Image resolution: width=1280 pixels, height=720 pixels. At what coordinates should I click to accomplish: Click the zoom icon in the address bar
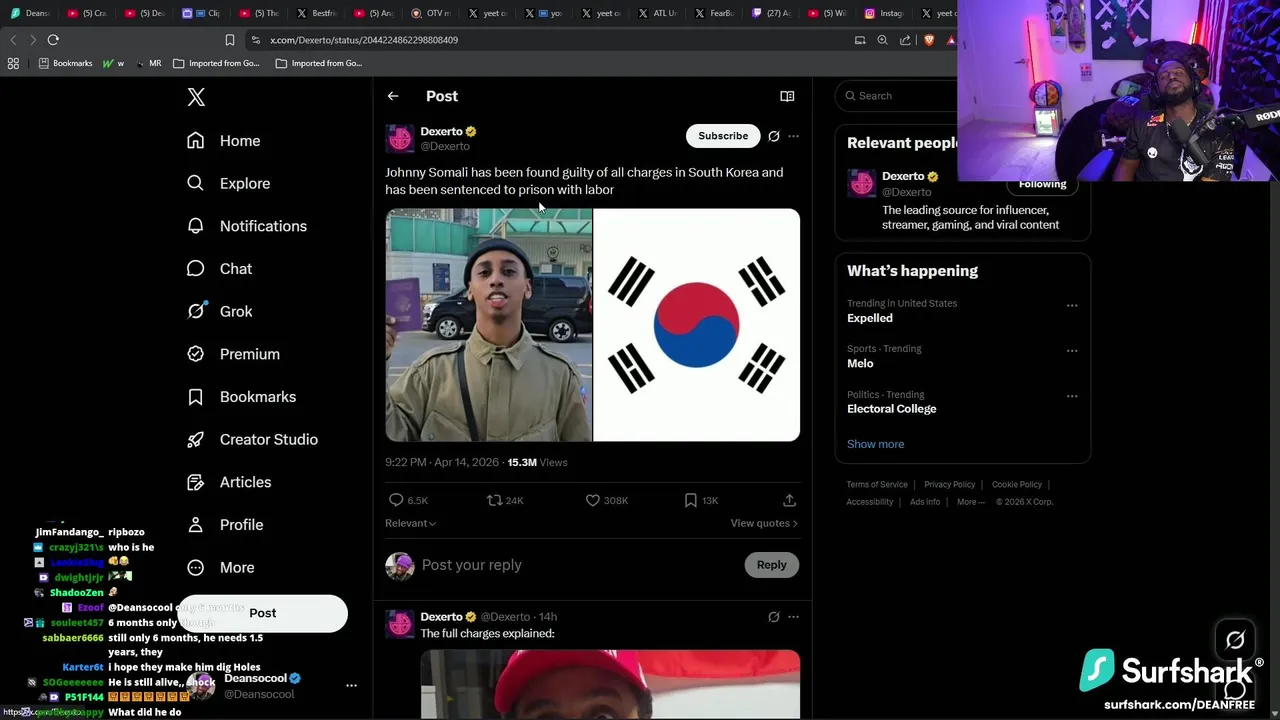[x=882, y=40]
